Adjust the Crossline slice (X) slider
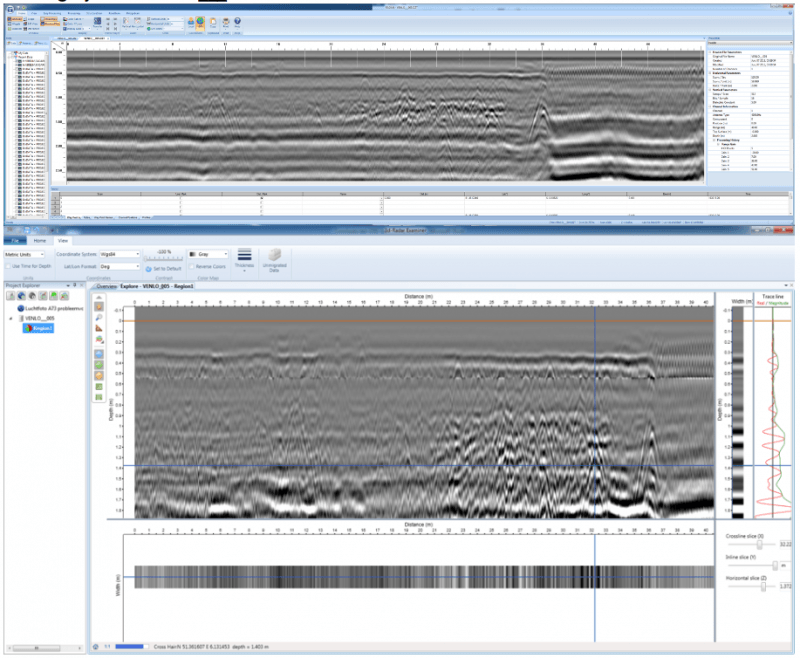This screenshot has width=800, height=658. coord(759,544)
